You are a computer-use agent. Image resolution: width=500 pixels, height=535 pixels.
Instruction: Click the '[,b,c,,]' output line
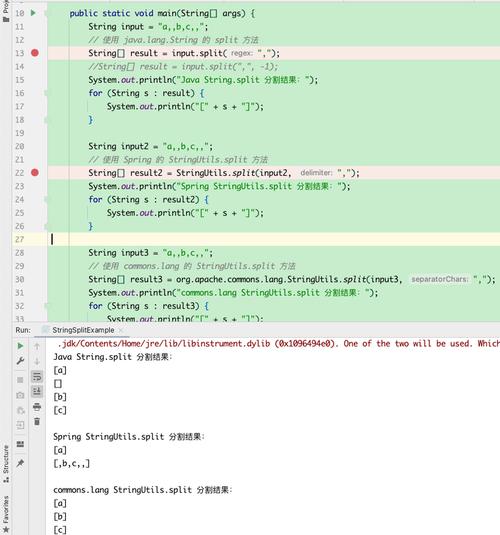pyautogui.click(x=72, y=463)
